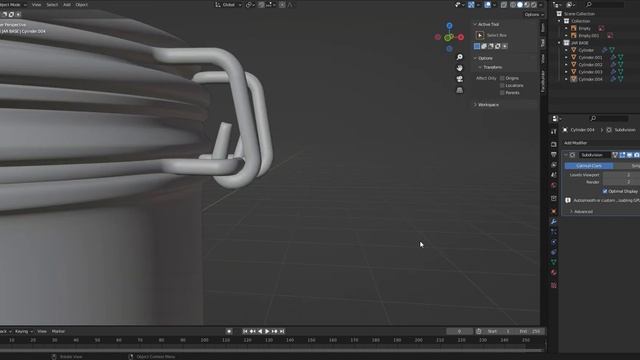Image resolution: width=640 pixels, height=360 pixels.
Task: Click the red X axis on the gizmo
Action: click(x=461, y=37)
